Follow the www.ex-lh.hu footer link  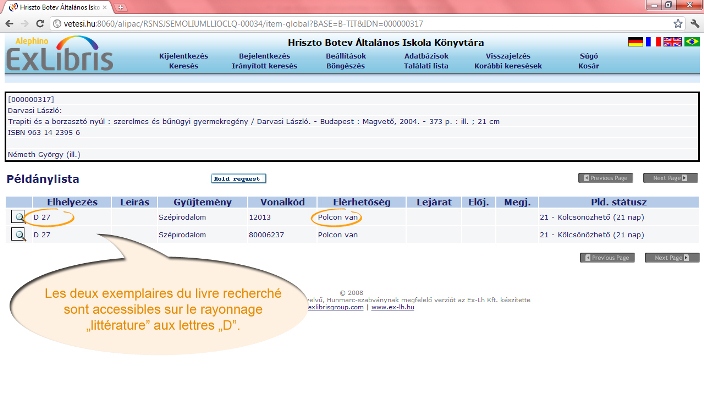pyautogui.click(x=392, y=307)
